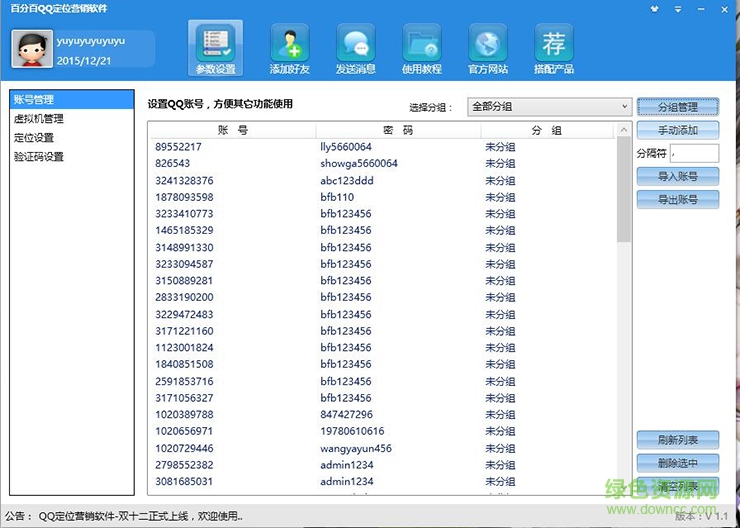Select account row 3233410773
Image resolution: width=740 pixels, height=528 pixels.
point(383,214)
